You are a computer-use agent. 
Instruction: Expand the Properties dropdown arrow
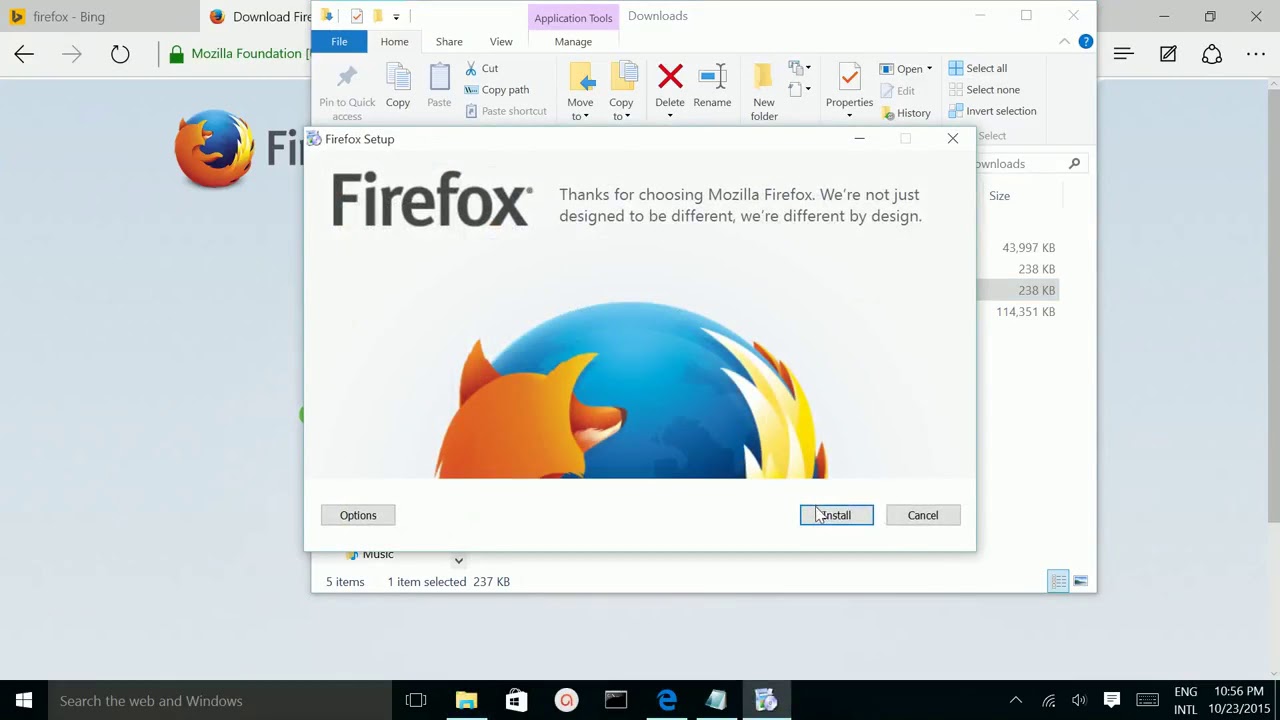[x=849, y=115]
